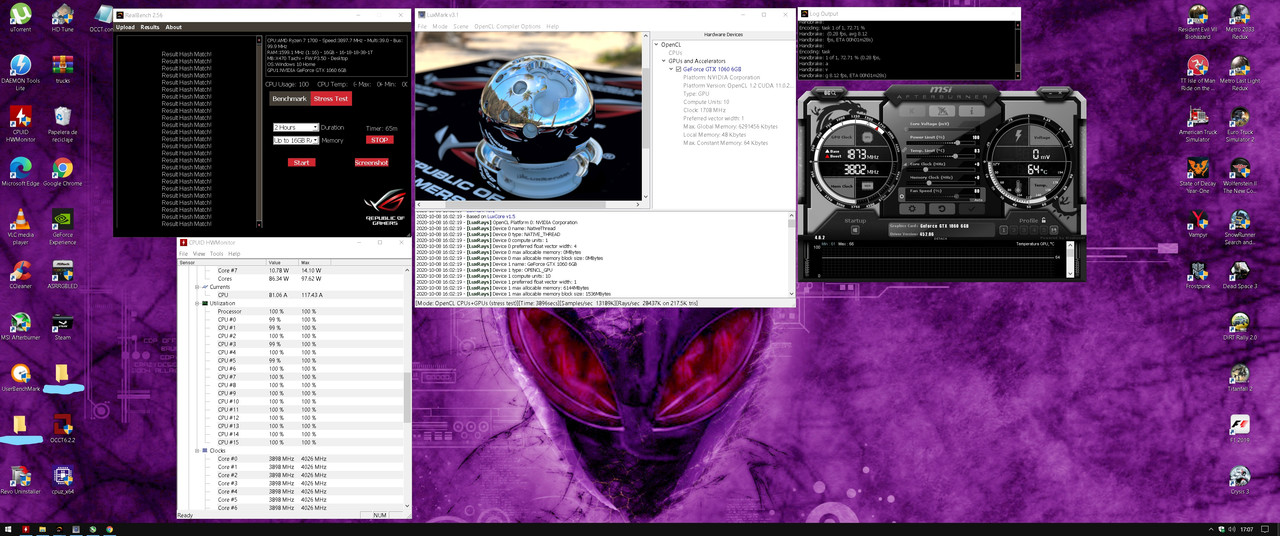The width and height of the screenshot is (1280, 536).
Task: Switch to RealBench Benchmark tab
Action: pyautogui.click(x=289, y=99)
